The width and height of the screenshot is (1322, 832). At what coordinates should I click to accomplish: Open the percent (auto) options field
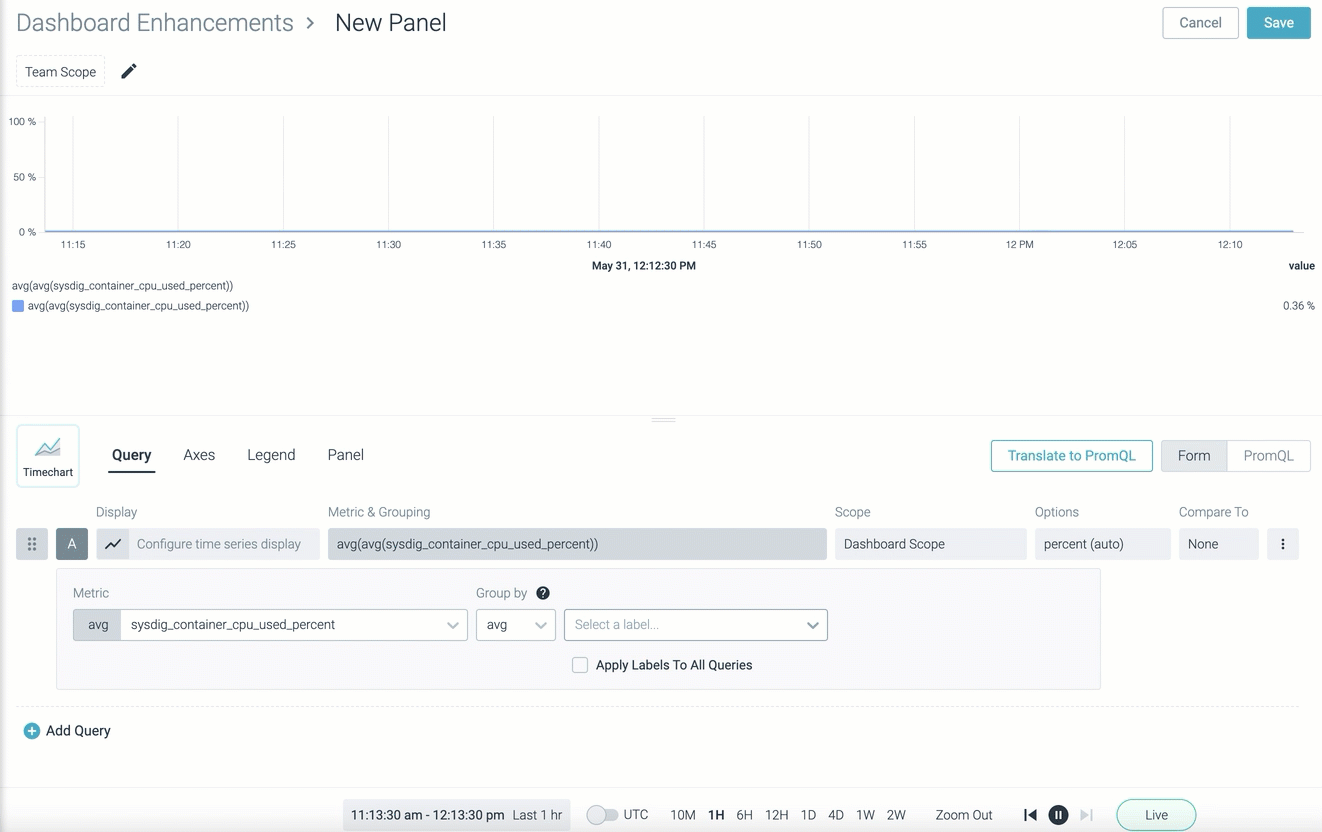point(1103,544)
